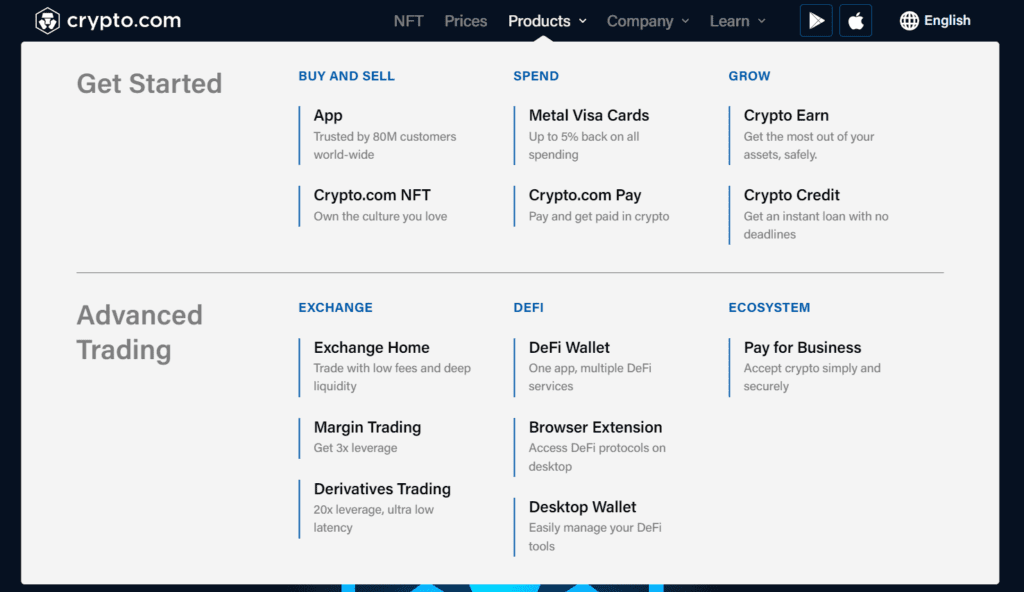The image size is (1024, 592).
Task: Open Metal Visa Cards link
Action: [x=588, y=115]
